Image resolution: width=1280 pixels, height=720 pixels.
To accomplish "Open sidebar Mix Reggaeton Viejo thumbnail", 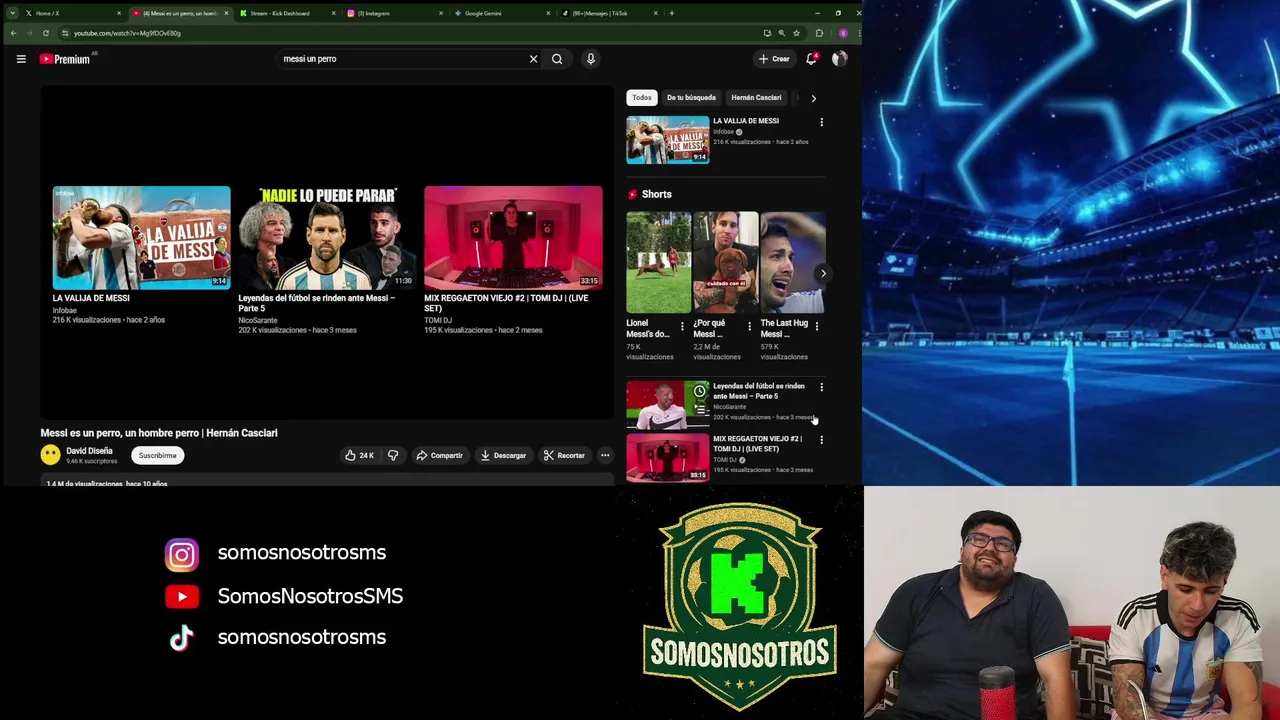I will pos(668,458).
